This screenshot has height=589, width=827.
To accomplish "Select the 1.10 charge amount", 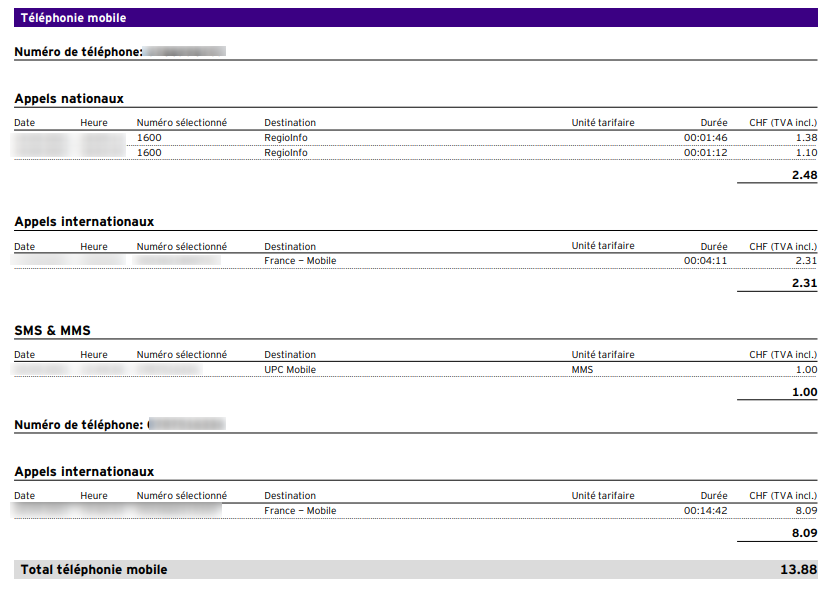I will click(x=806, y=153).
